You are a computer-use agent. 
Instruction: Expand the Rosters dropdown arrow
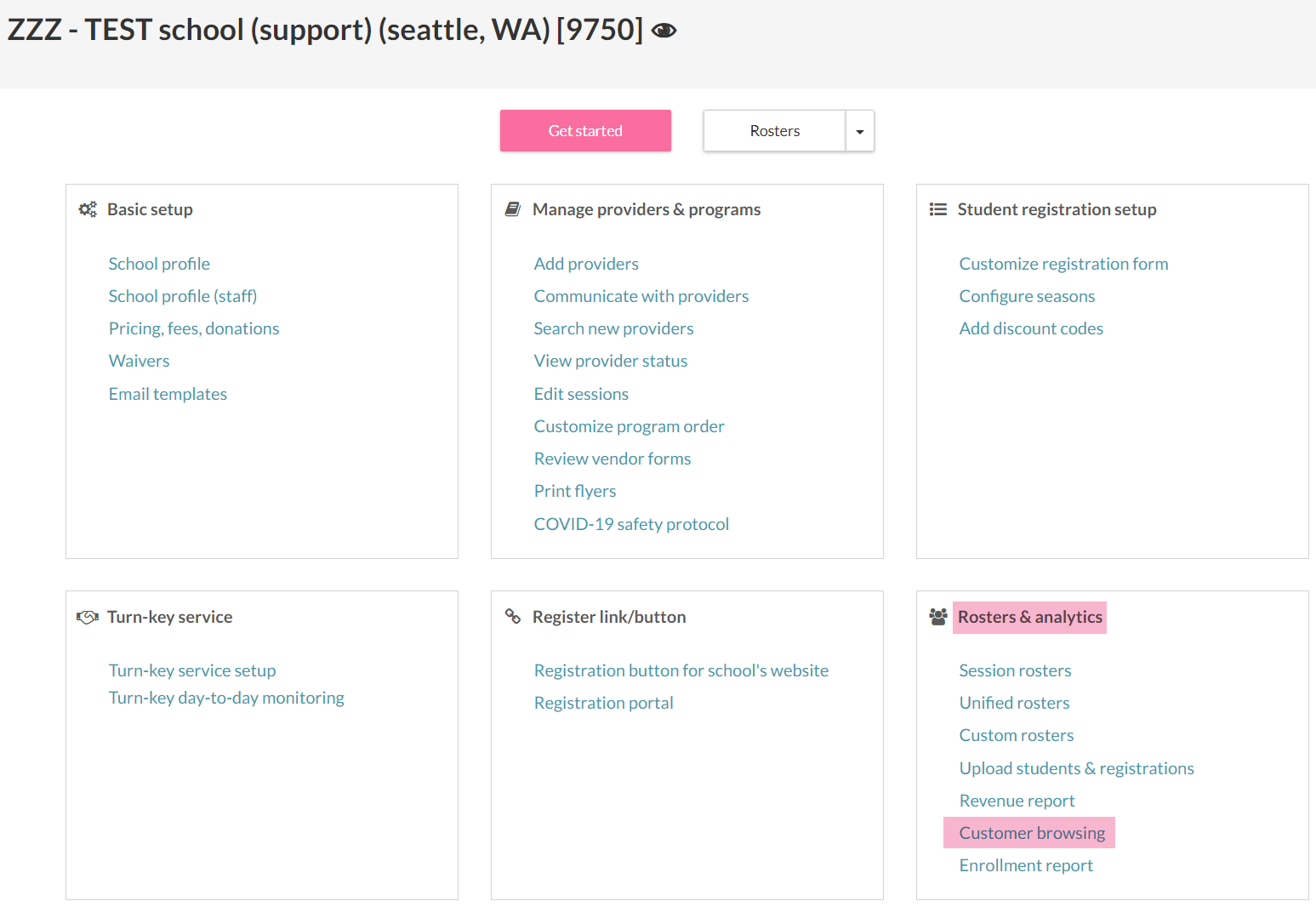pos(859,131)
